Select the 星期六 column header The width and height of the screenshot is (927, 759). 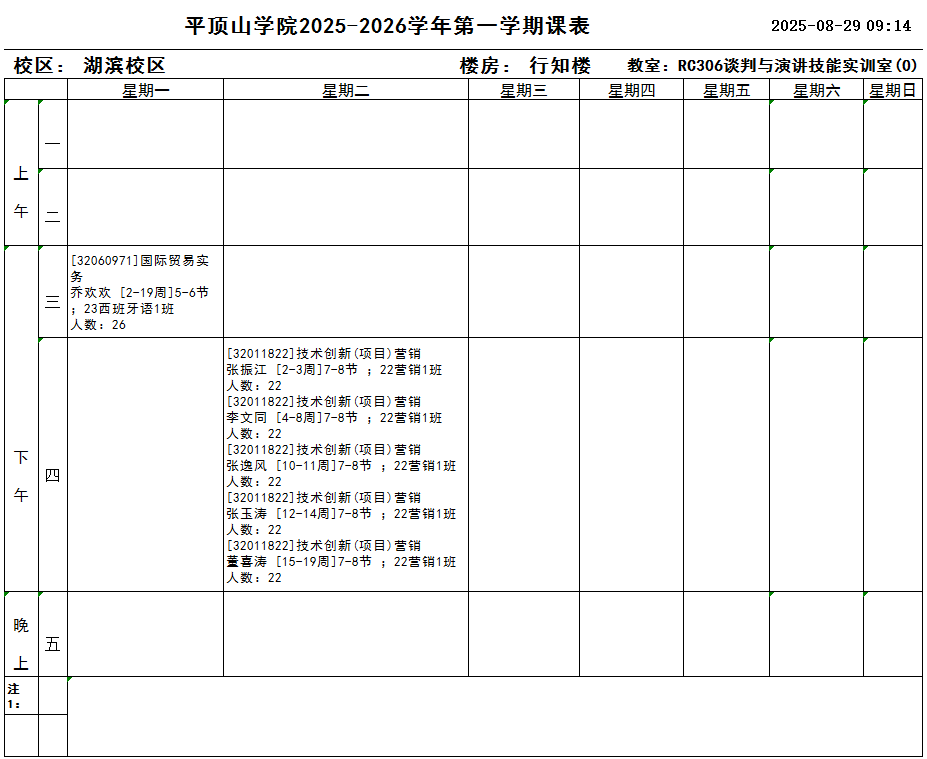click(x=816, y=91)
